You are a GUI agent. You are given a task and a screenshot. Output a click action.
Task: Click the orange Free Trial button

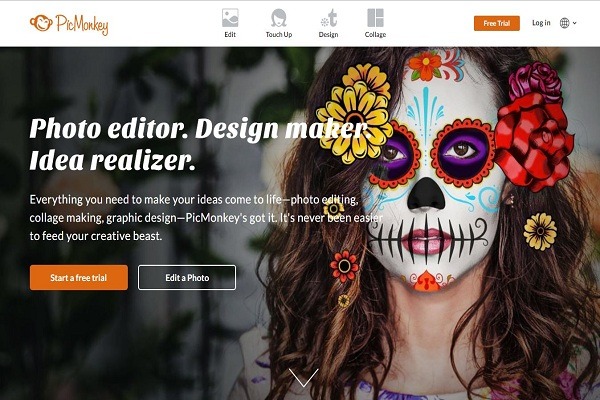497,23
